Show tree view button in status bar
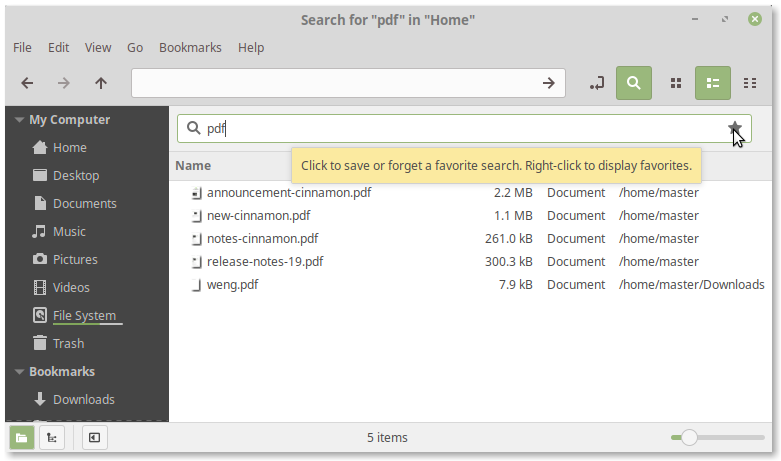 (52, 438)
